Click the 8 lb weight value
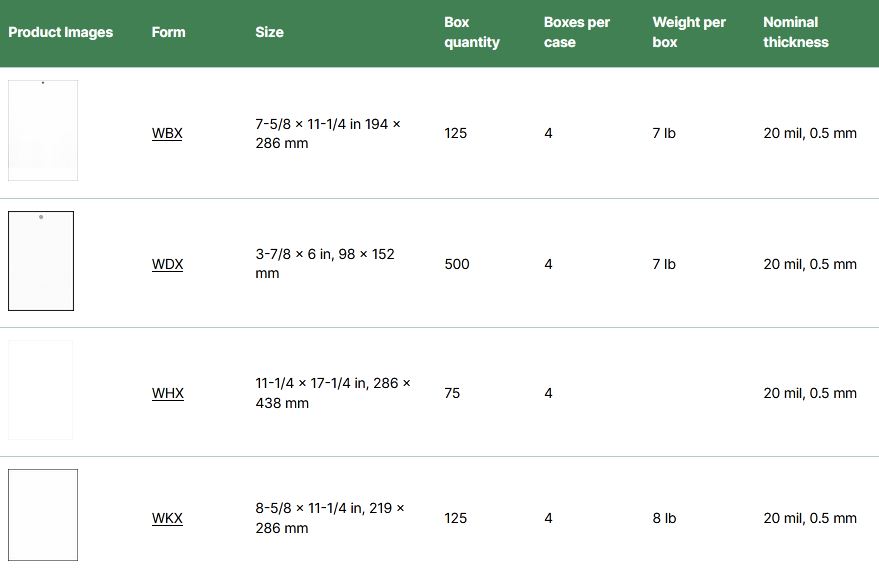879x570 pixels. point(664,518)
